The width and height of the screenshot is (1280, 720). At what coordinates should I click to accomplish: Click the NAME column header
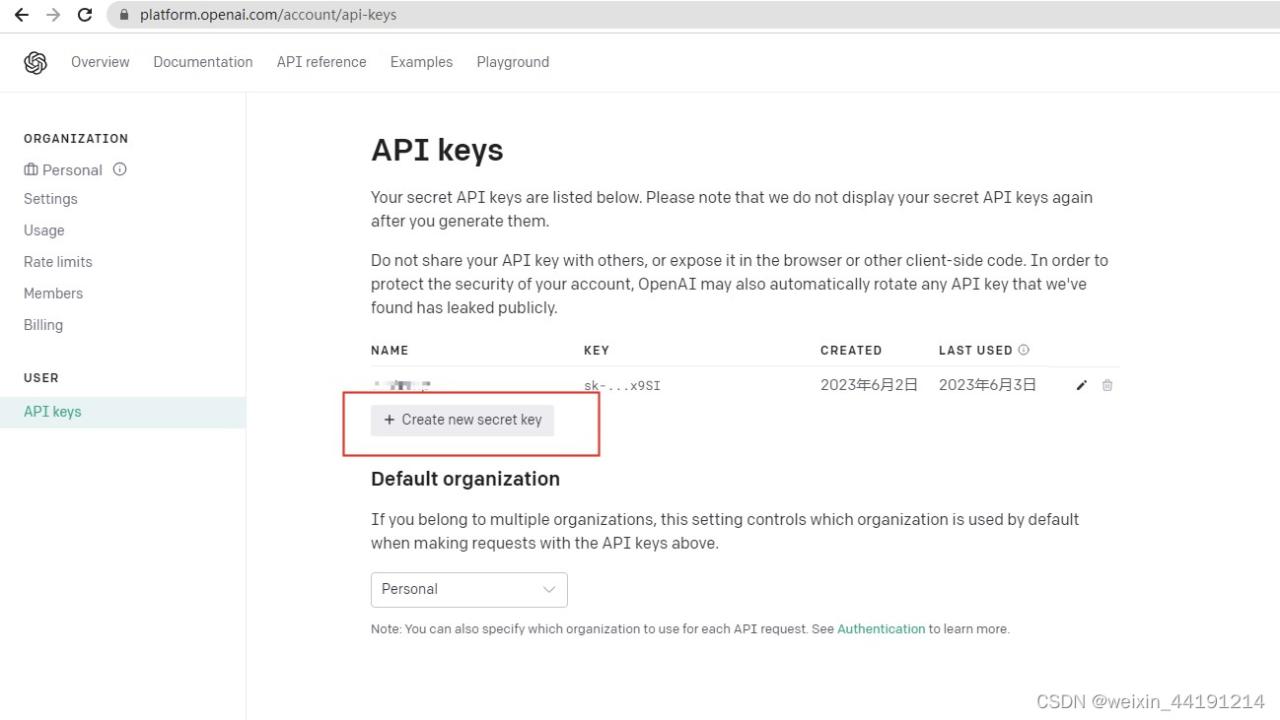point(390,350)
